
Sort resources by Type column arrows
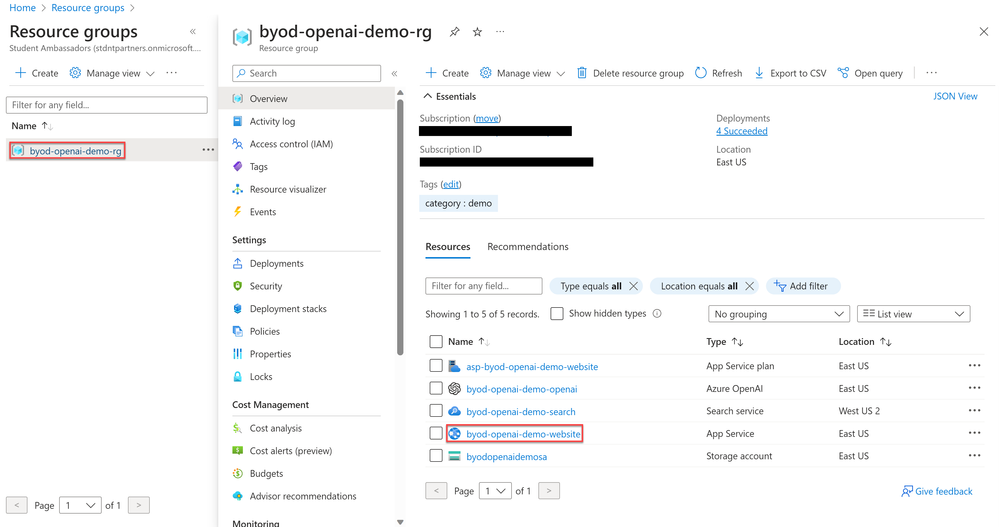[737, 342]
